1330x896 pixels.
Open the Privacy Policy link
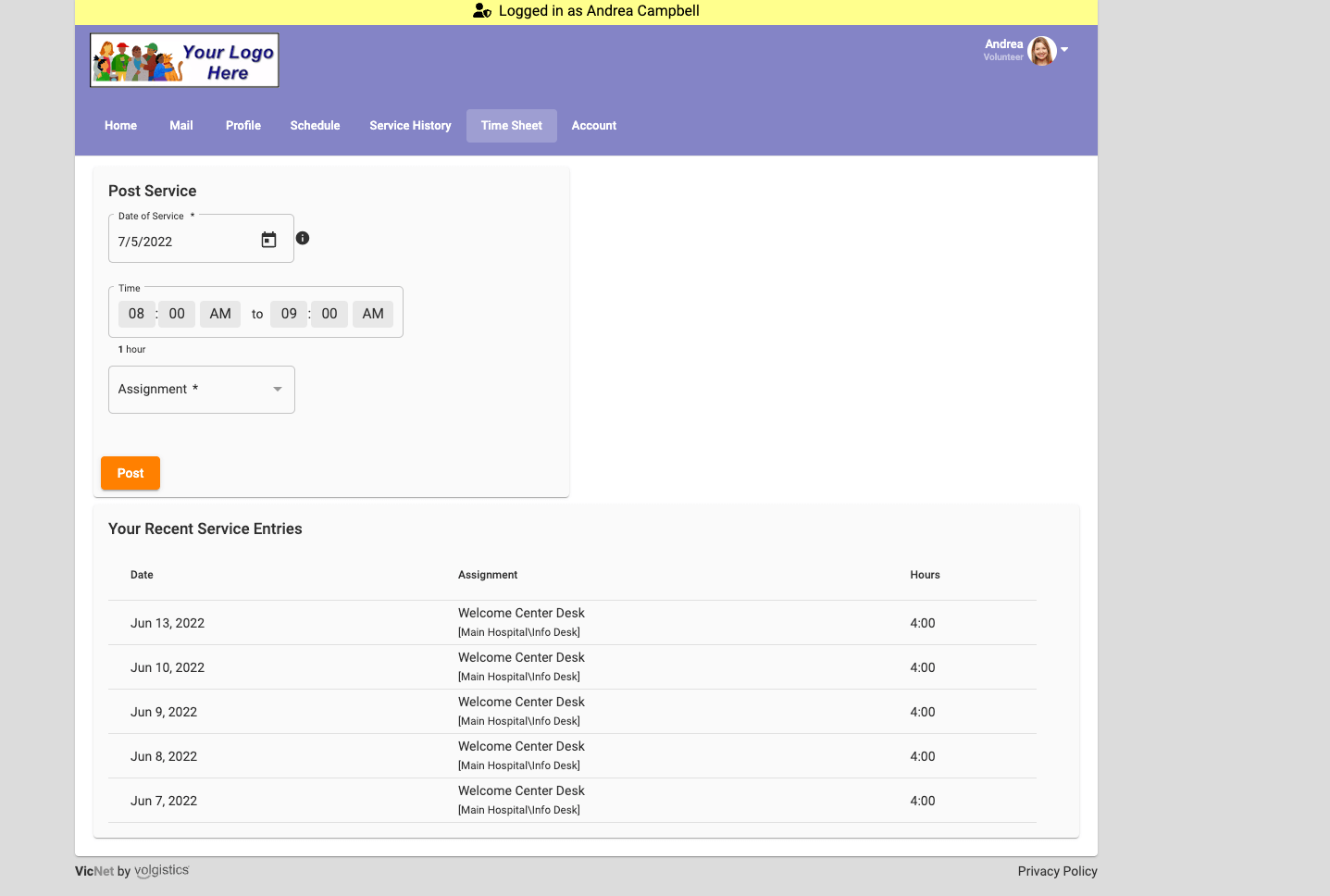click(x=1057, y=871)
